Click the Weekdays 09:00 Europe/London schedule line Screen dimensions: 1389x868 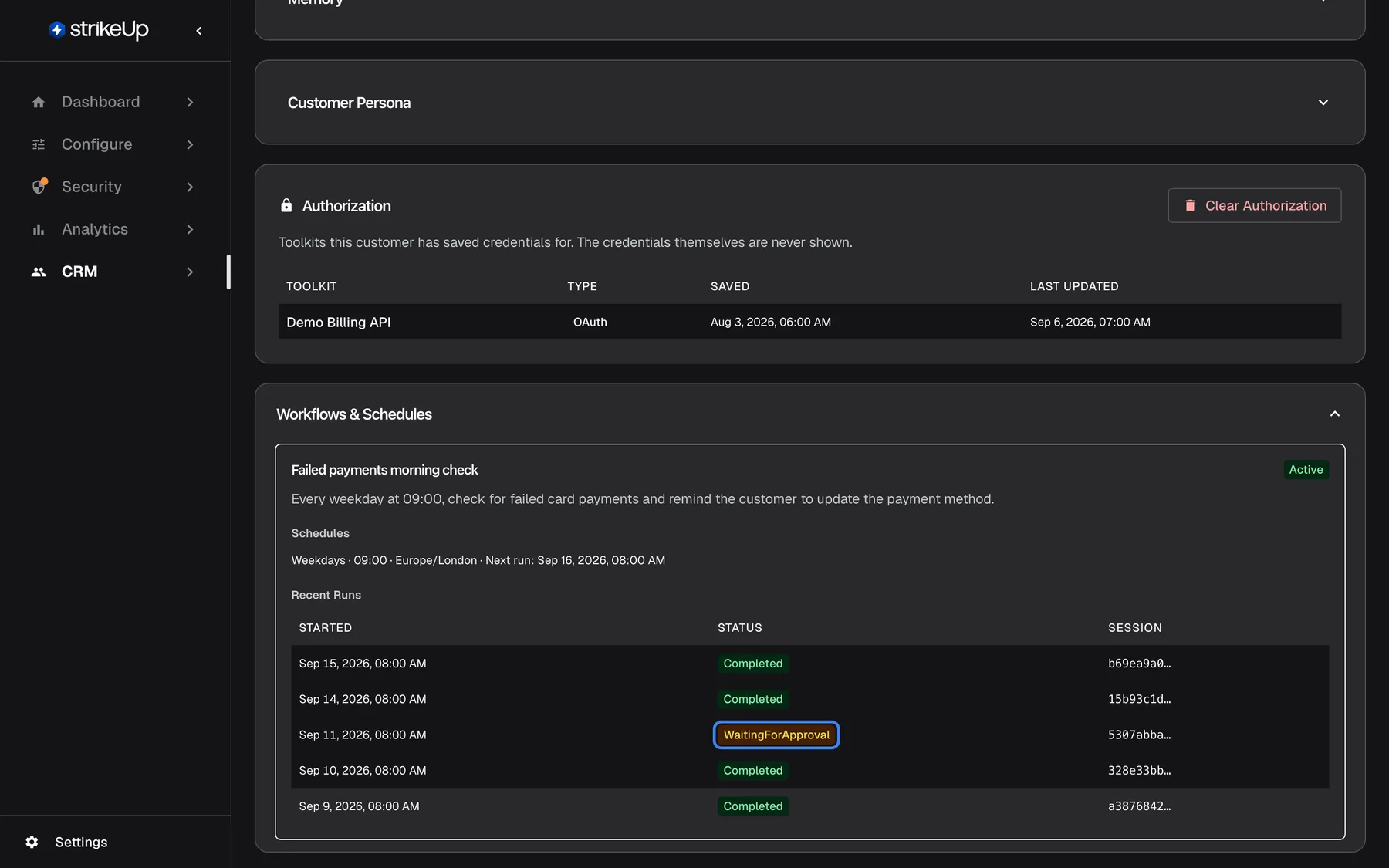pos(478,560)
